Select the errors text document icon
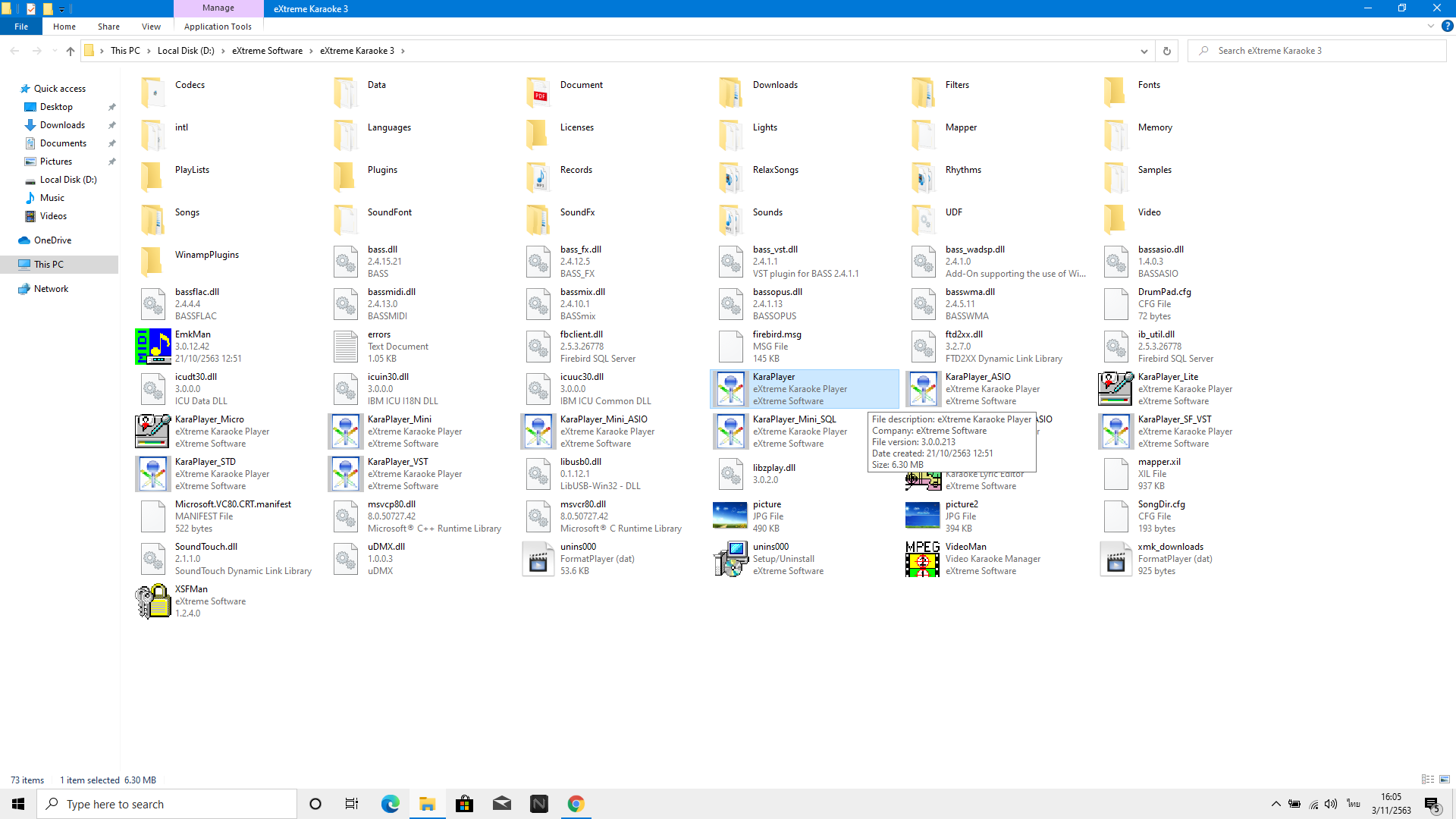This screenshot has width=1456, height=819. pos(346,347)
